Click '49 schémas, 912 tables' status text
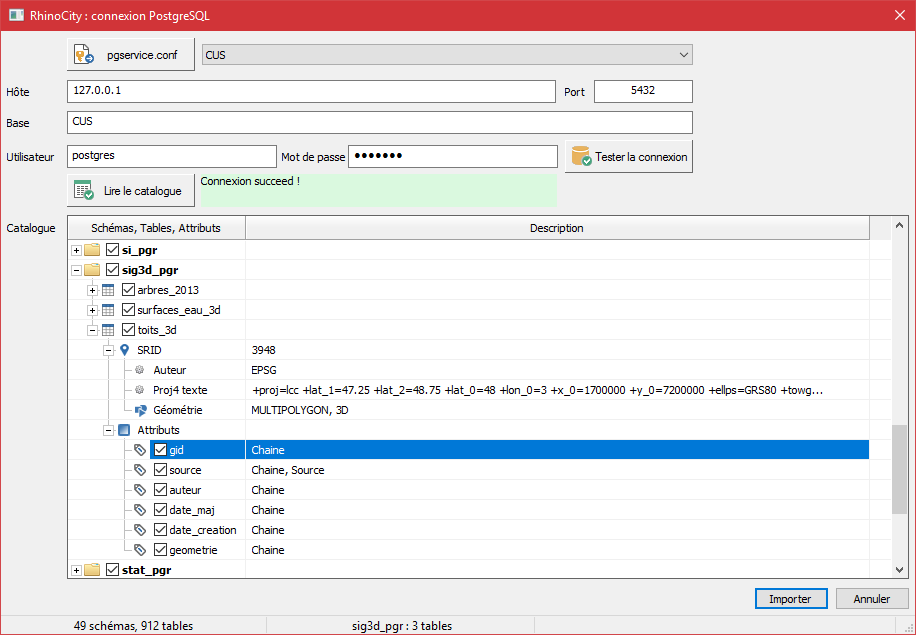Screen dimensions: 916x635 [x=133, y=626]
